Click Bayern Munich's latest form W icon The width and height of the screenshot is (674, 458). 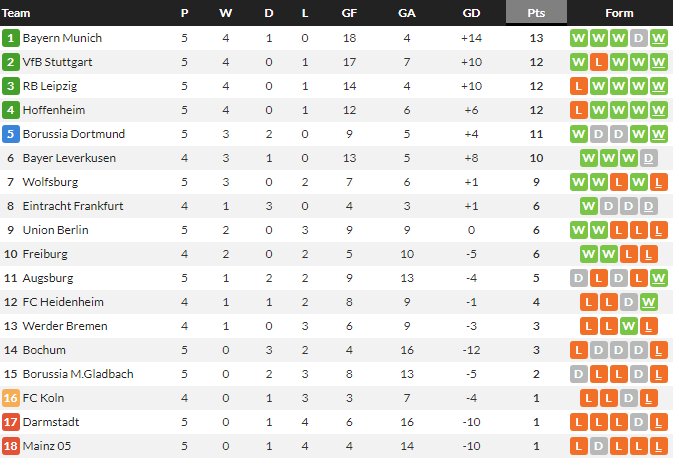point(658,38)
